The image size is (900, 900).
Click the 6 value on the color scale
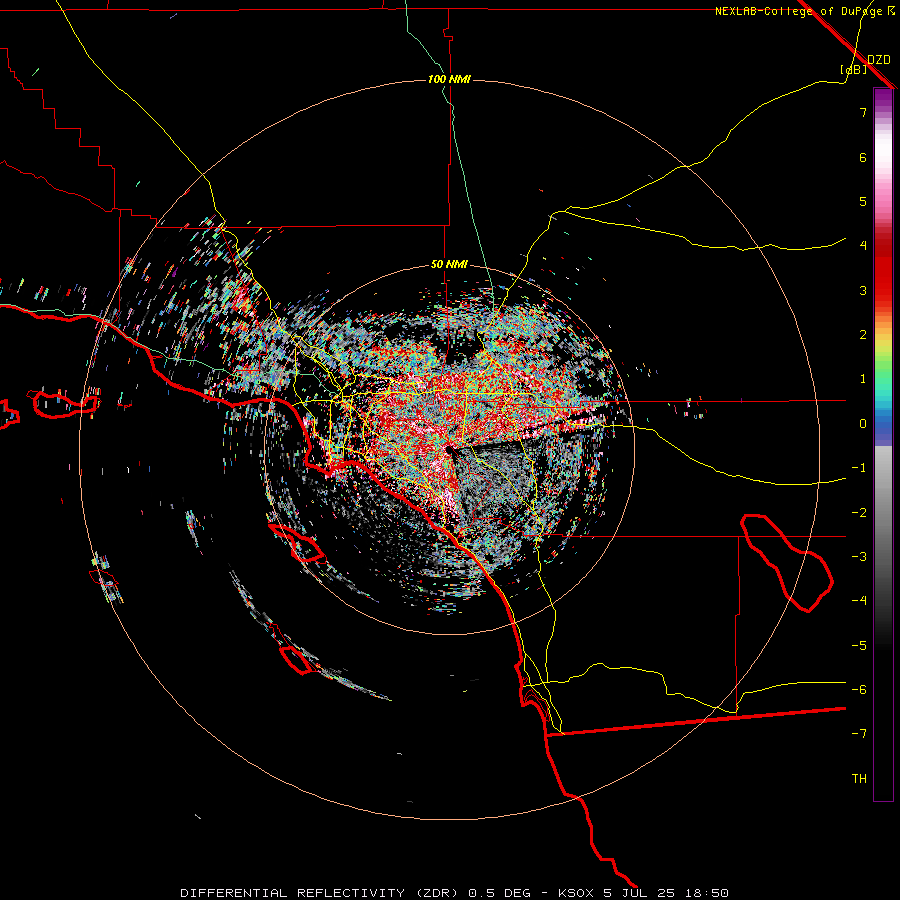coord(863,157)
